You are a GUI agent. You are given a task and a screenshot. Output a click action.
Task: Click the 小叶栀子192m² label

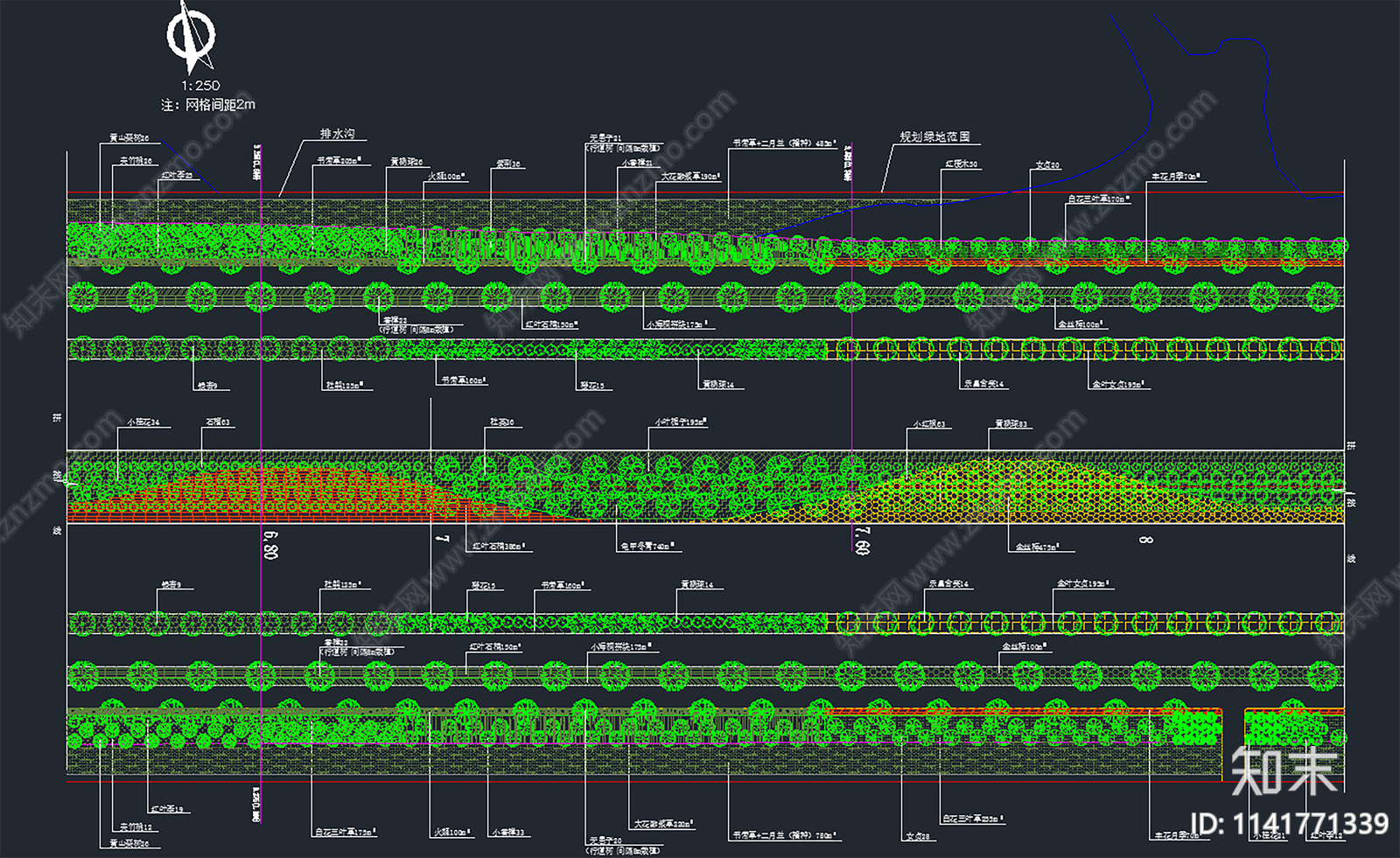(681, 422)
